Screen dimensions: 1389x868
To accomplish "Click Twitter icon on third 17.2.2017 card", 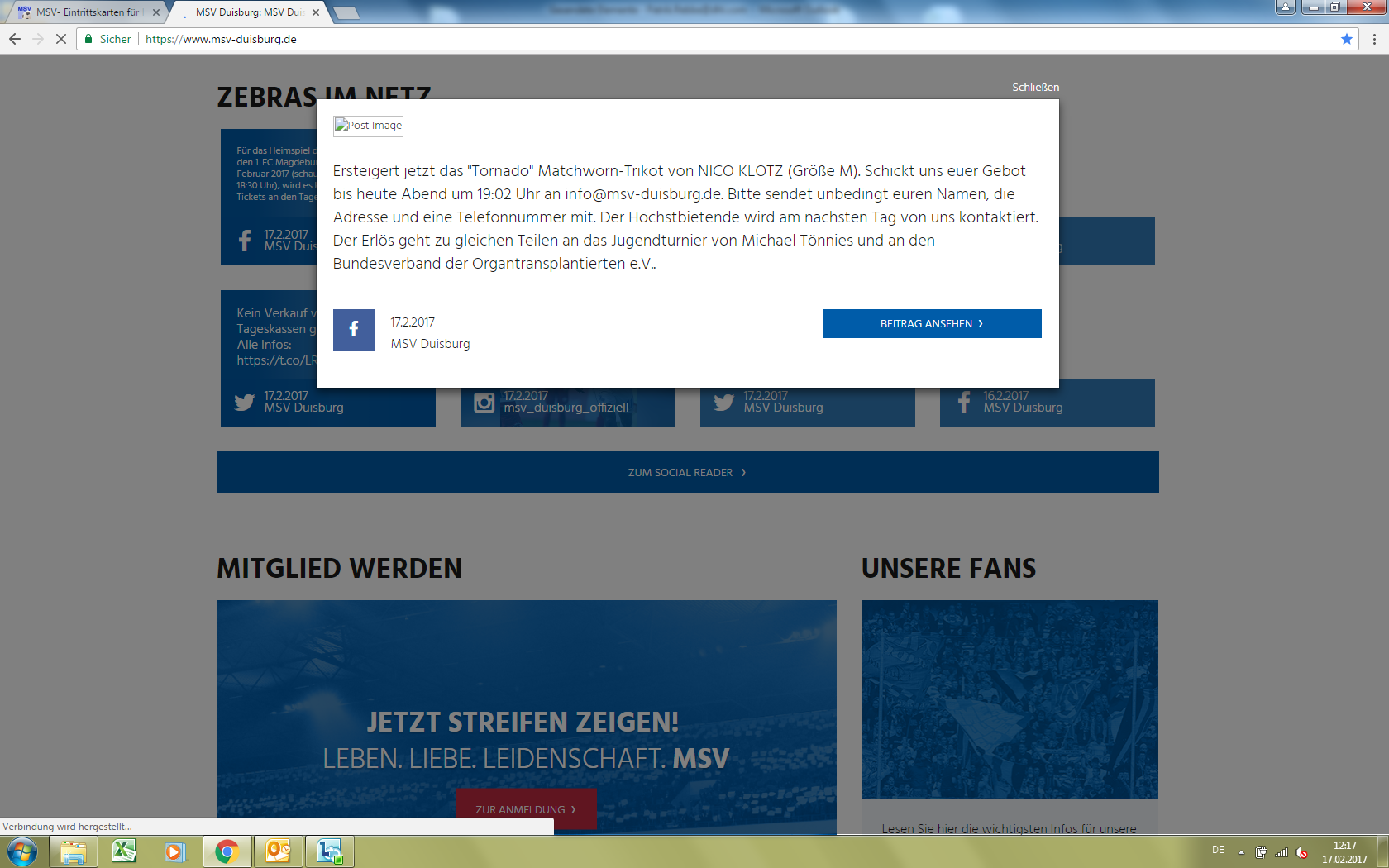I will [724, 402].
